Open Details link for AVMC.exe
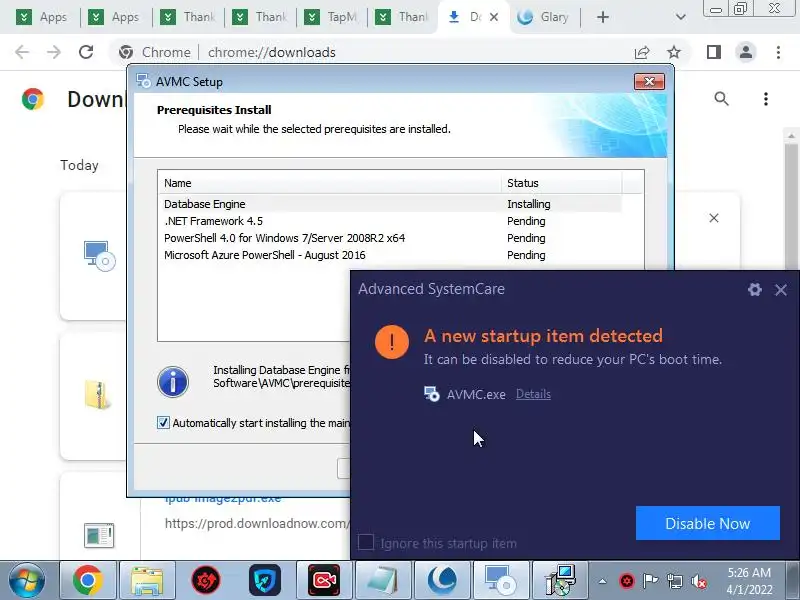The image size is (800, 600). 533,394
